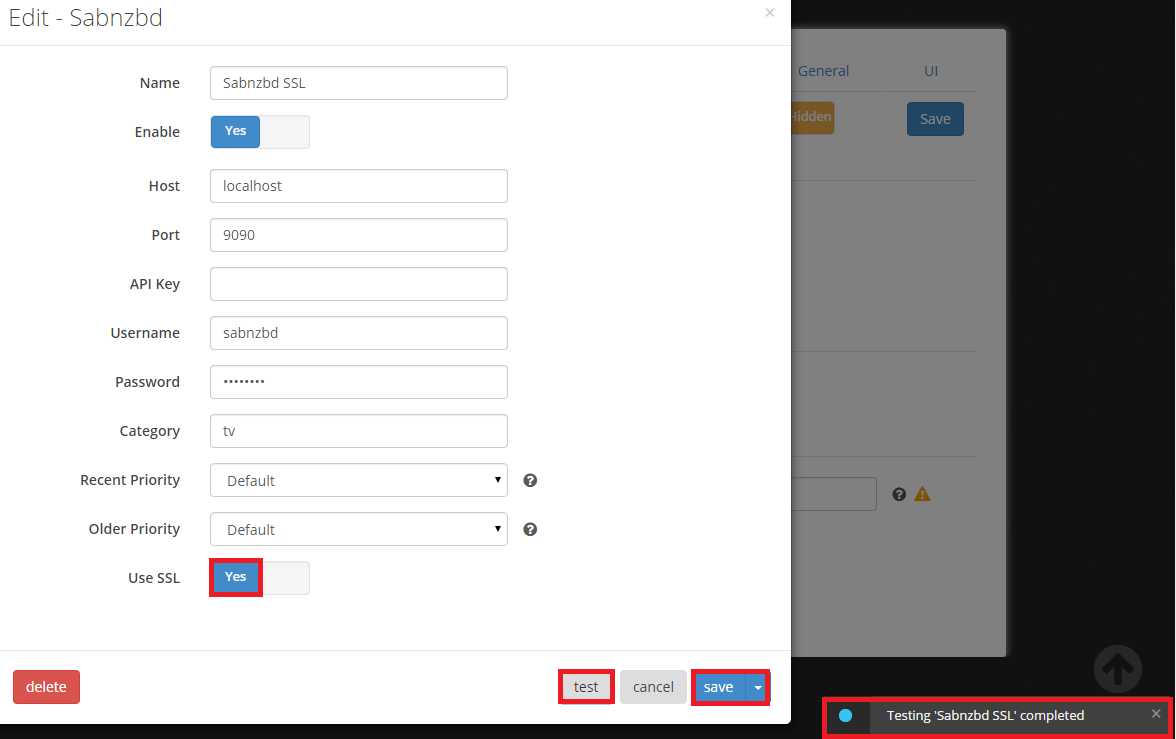The height and width of the screenshot is (739, 1176).
Task: Open the Recent Priority dropdown
Action: 358,480
